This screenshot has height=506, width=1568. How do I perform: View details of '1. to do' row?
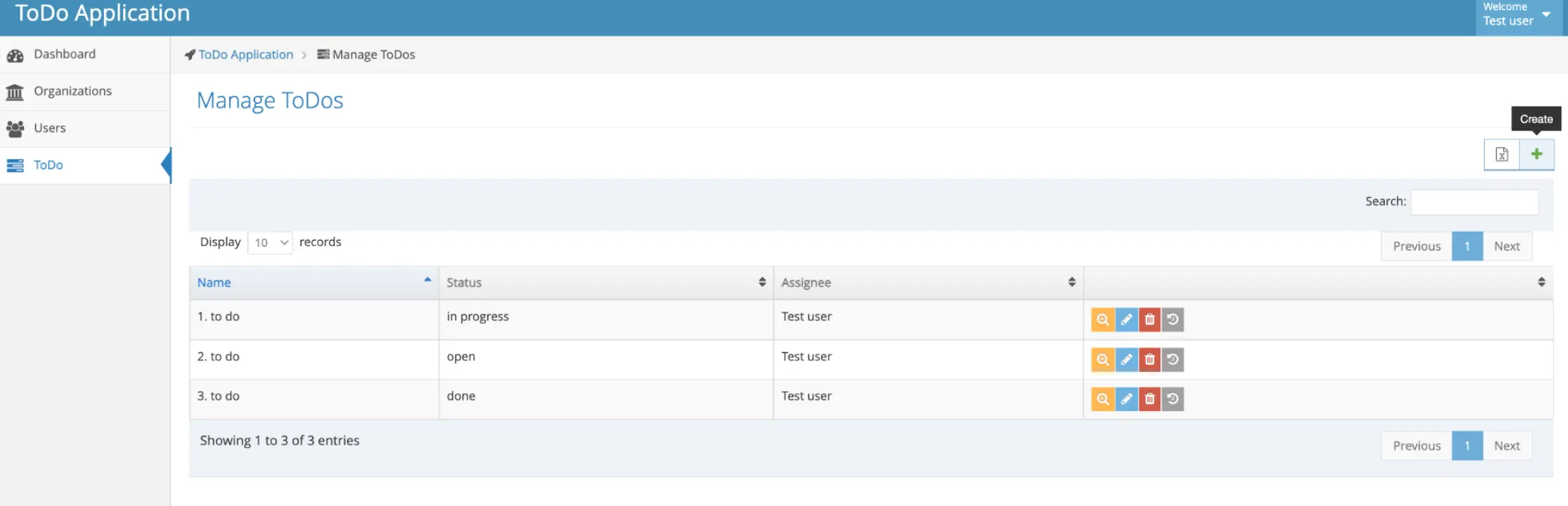point(1102,319)
